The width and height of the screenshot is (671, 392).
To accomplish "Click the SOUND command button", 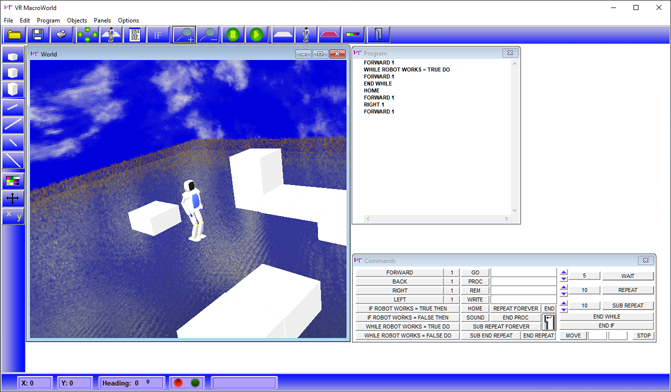I will (475, 318).
